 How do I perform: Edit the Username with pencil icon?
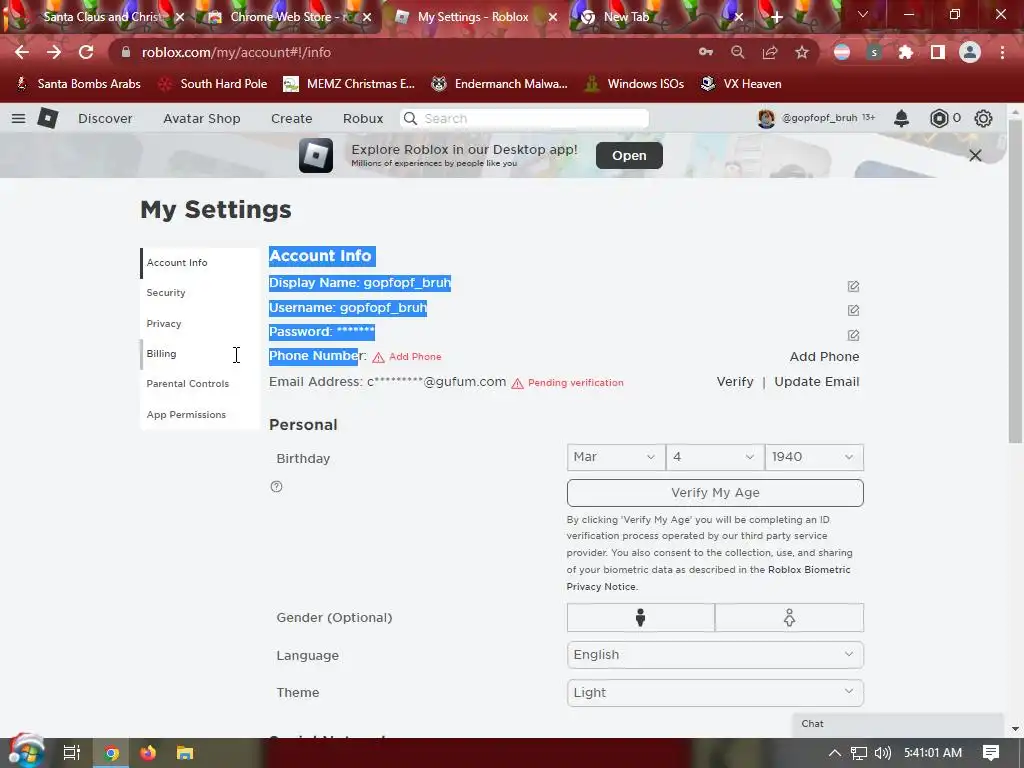(x=853, y=310)
